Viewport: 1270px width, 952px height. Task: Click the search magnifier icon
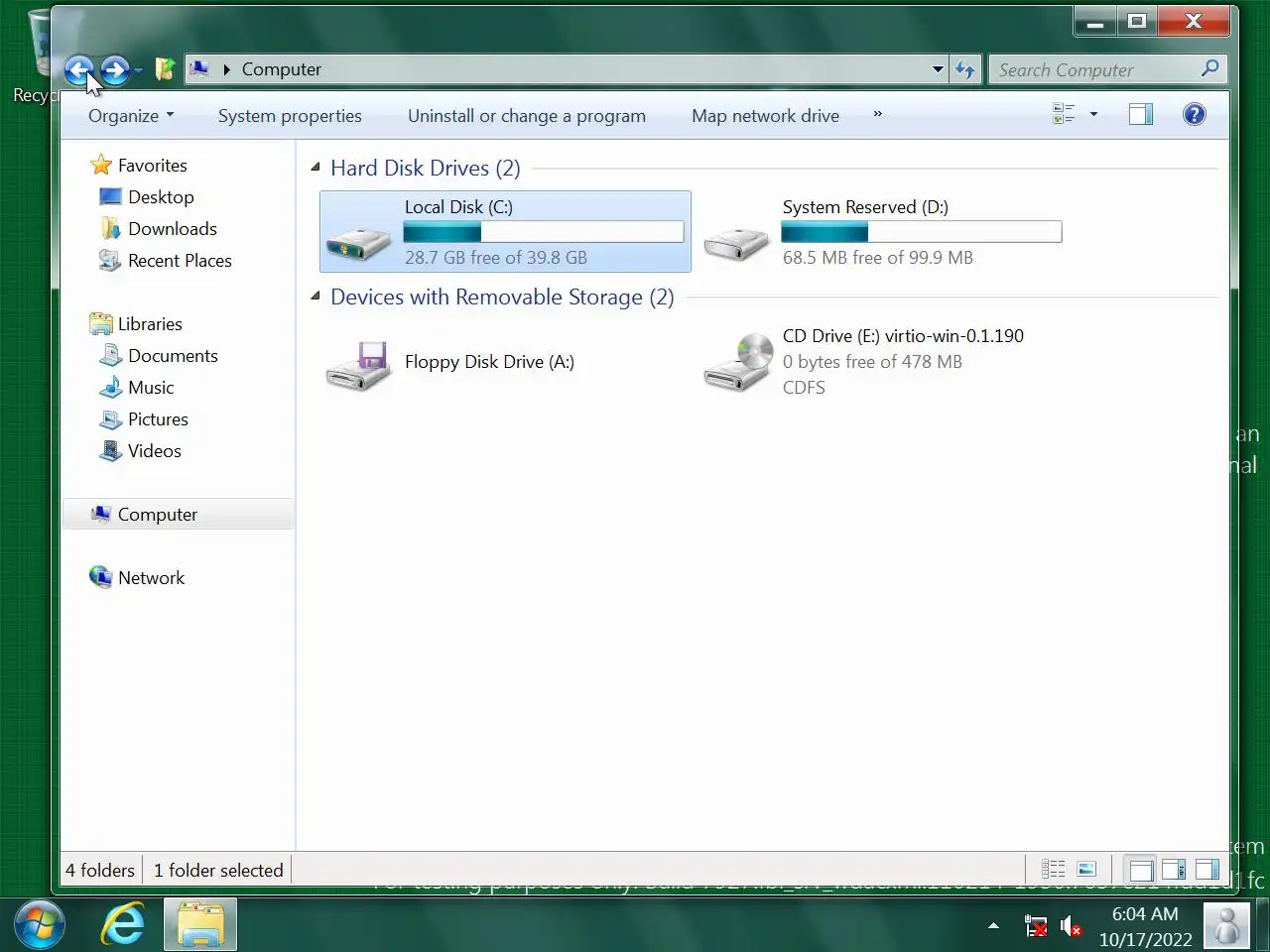[1209, 68]
